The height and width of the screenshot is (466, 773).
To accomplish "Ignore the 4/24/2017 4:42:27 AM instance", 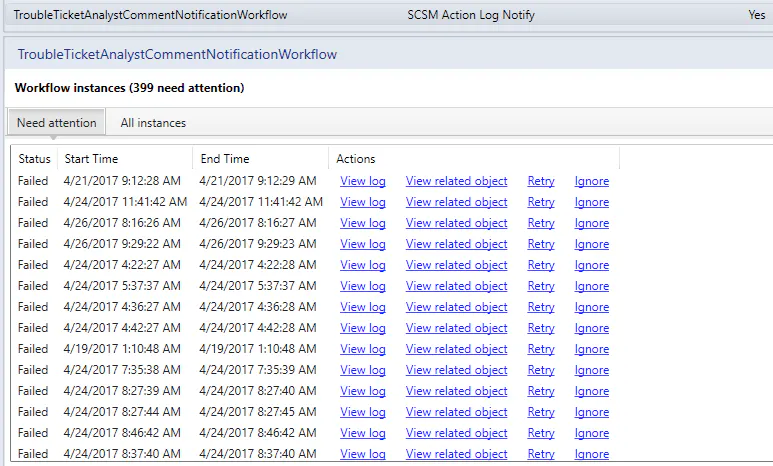I will click(x=592, y=328).
